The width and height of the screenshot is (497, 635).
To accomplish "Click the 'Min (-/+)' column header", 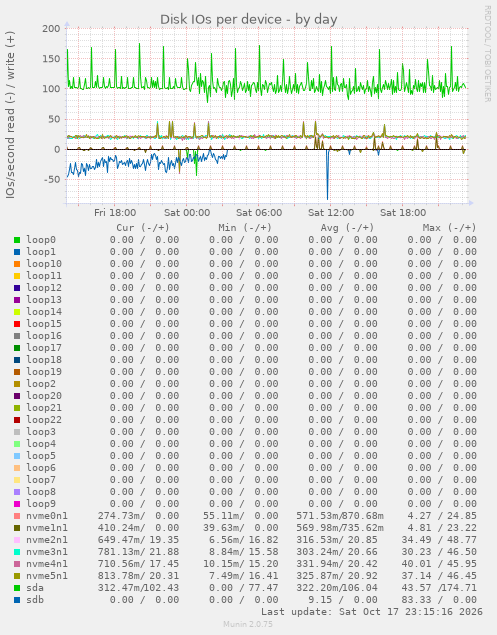I will point(245,228).
